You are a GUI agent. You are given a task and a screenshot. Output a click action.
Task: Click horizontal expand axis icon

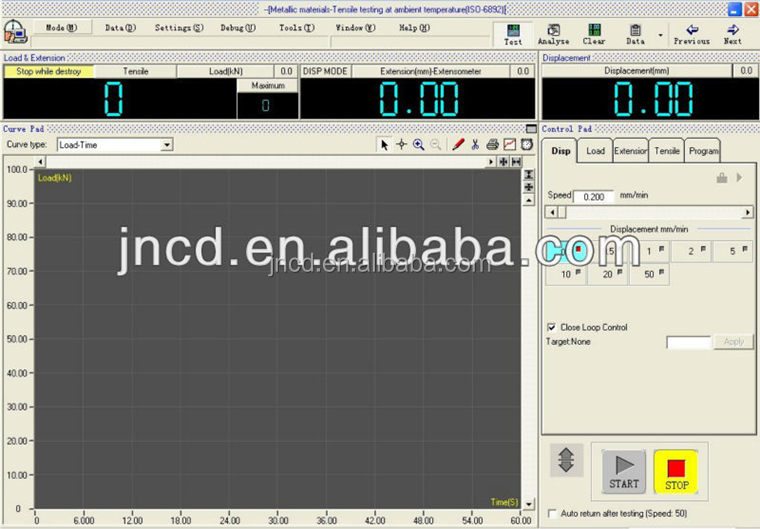(x=516, y=162)
